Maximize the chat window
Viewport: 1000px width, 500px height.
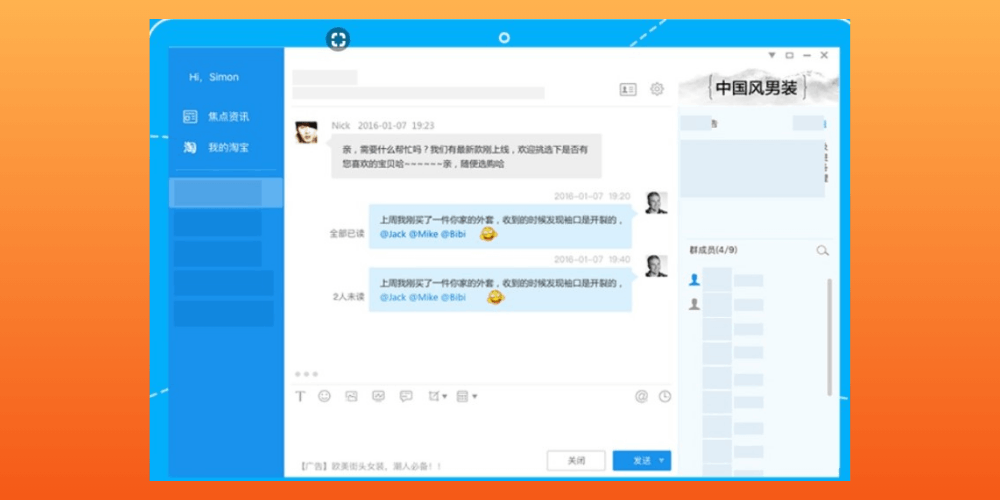pos(790,55)
